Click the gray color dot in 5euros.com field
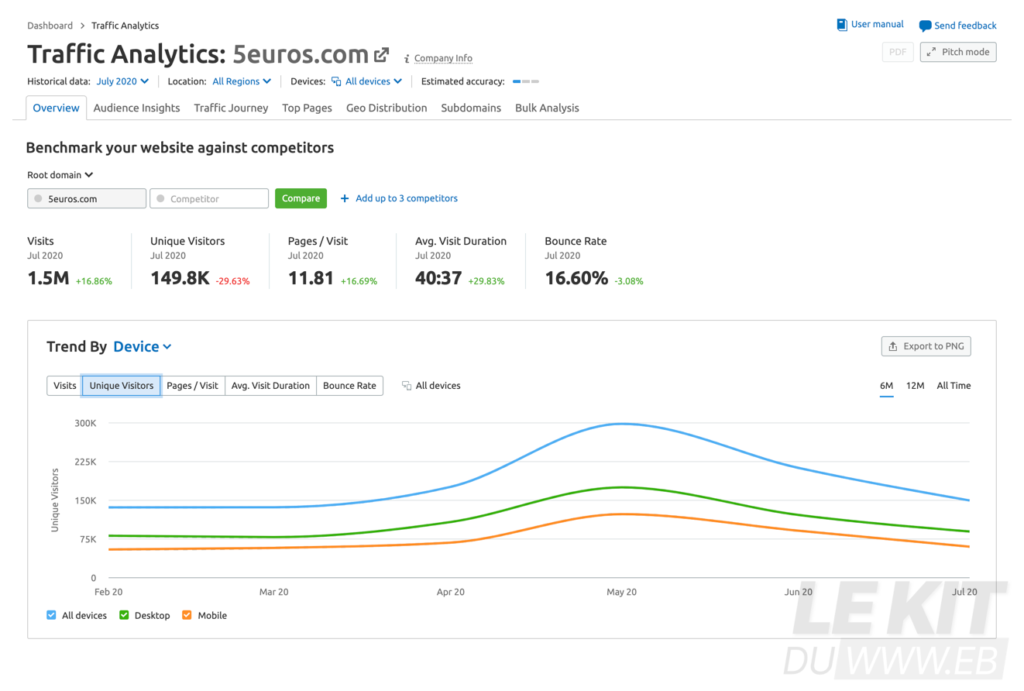 click(38, 199)
